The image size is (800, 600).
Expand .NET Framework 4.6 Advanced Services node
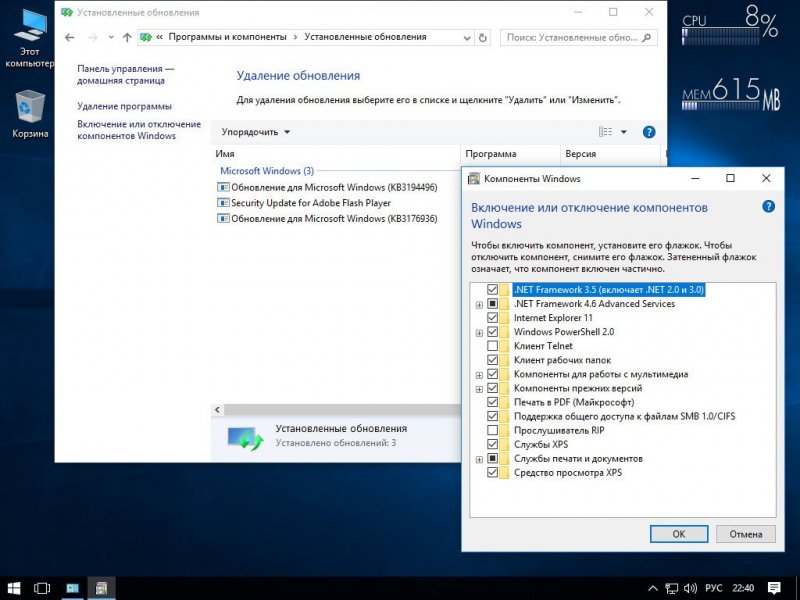479,305
